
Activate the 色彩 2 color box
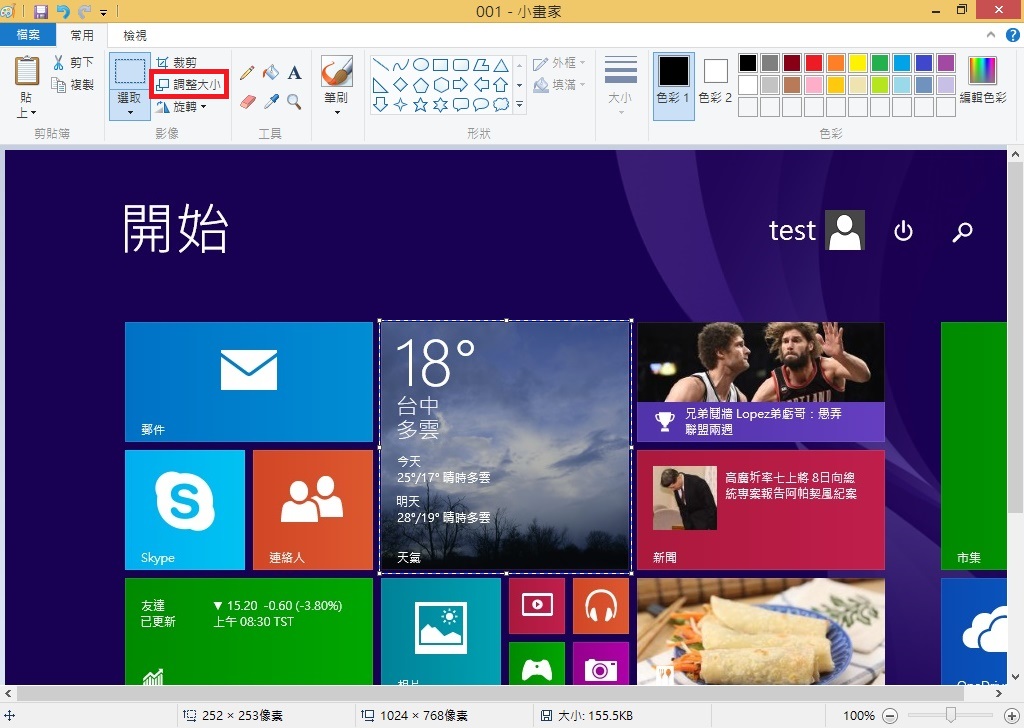715,80
